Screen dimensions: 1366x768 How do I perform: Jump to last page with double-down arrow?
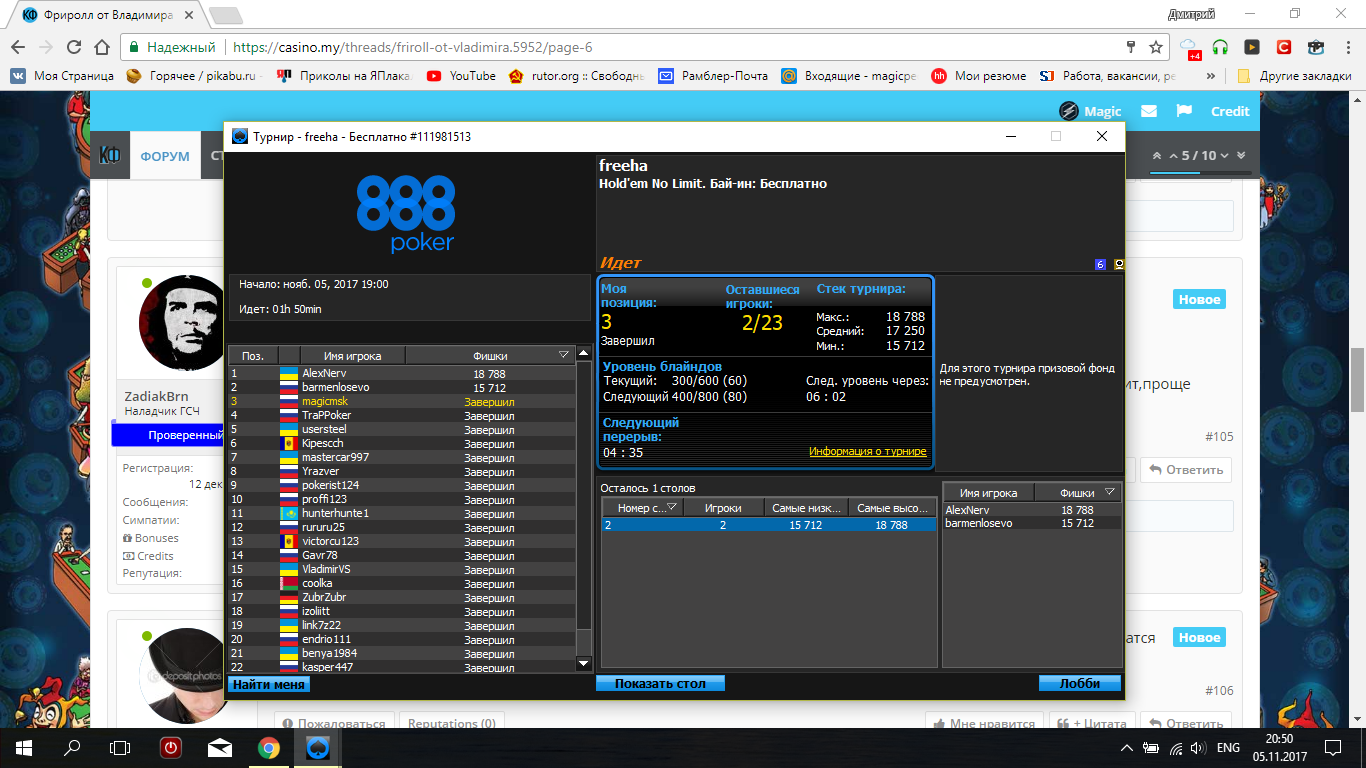[x=1241, y=156]
